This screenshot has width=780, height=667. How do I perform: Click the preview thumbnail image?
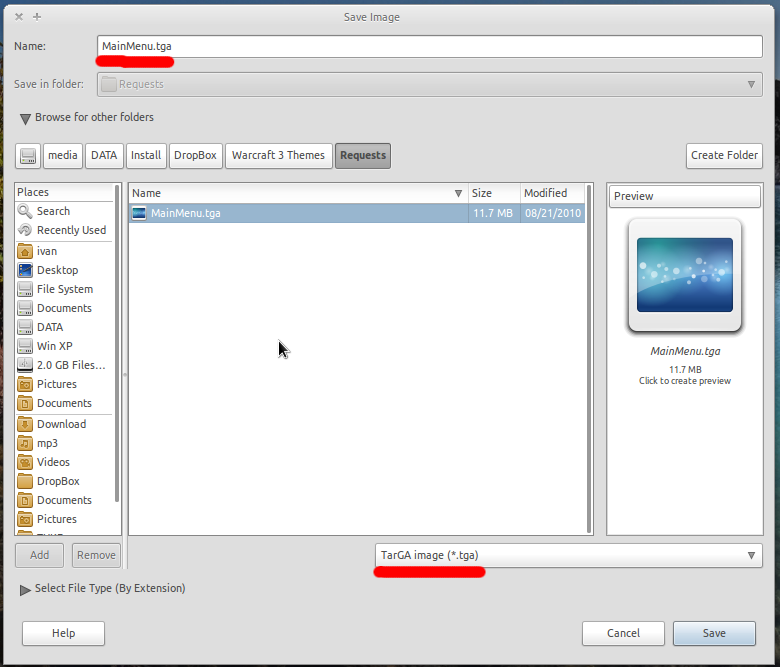(684, 275)
